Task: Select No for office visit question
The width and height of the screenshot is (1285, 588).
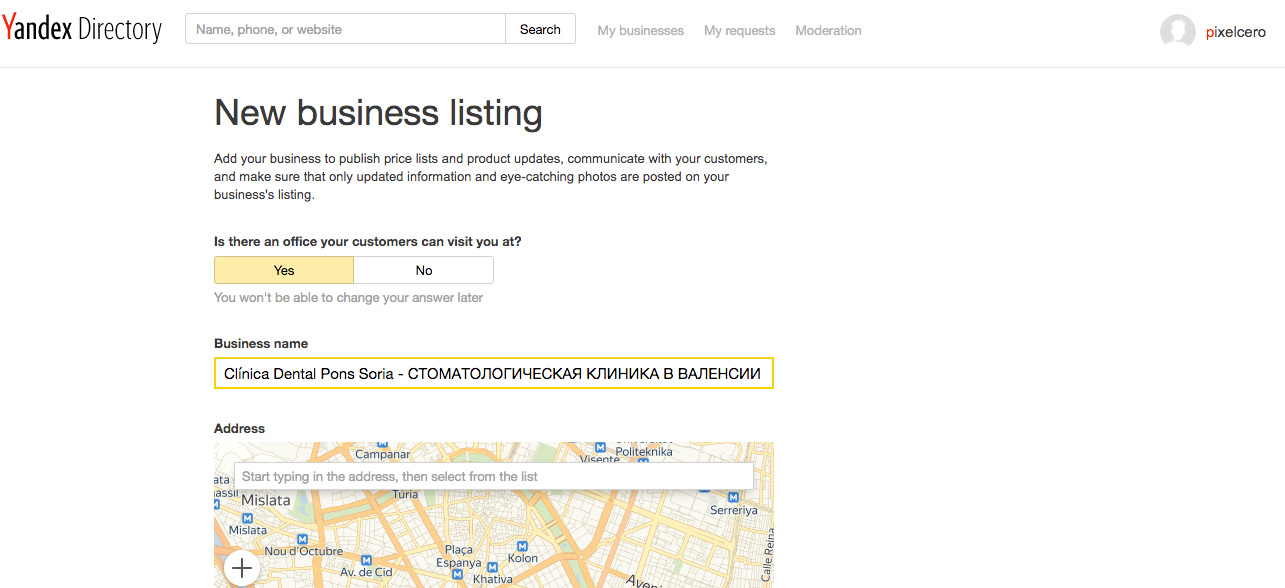Action: (423, 270)
